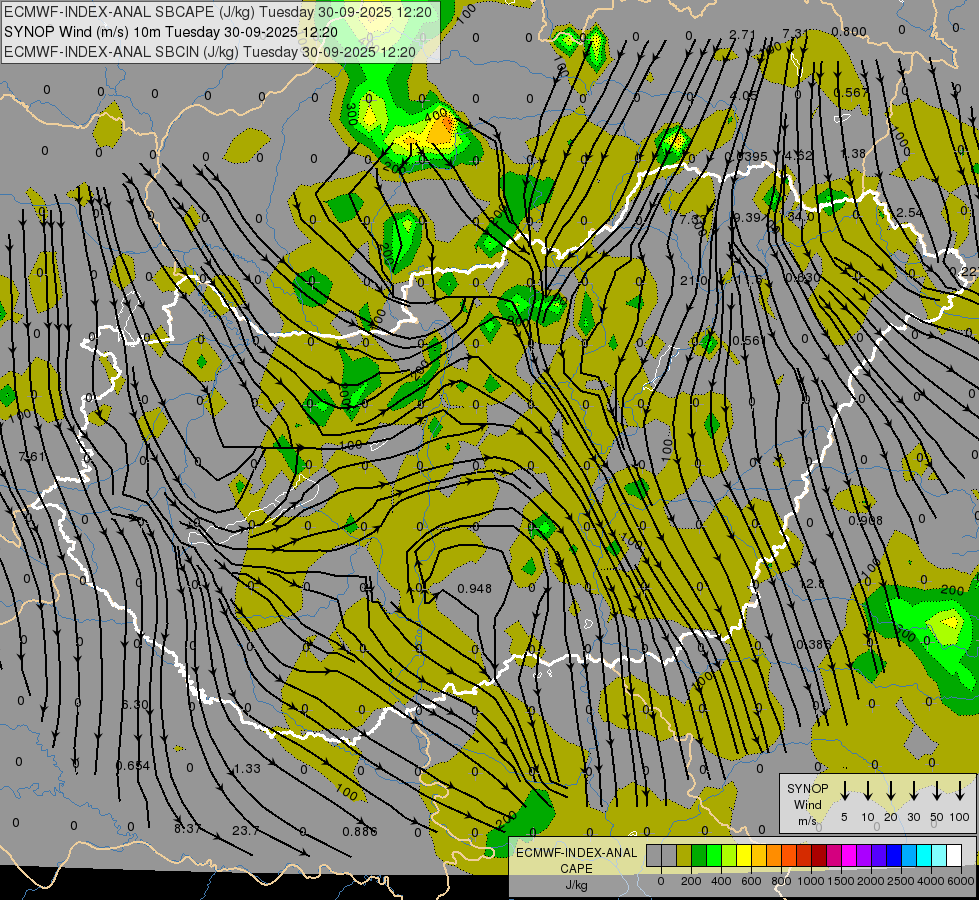
Task: Click the 8.37 value on the map
Action: [x=187, y=829]
